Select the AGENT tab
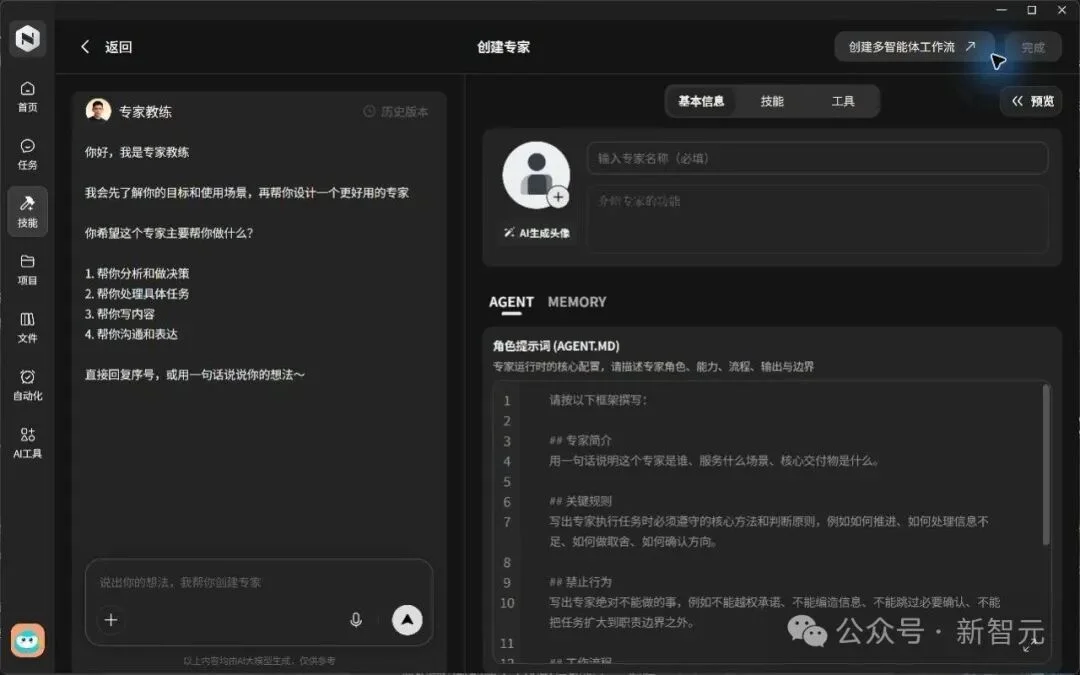This screenshot has width=1080, height=675. point(511,302)
